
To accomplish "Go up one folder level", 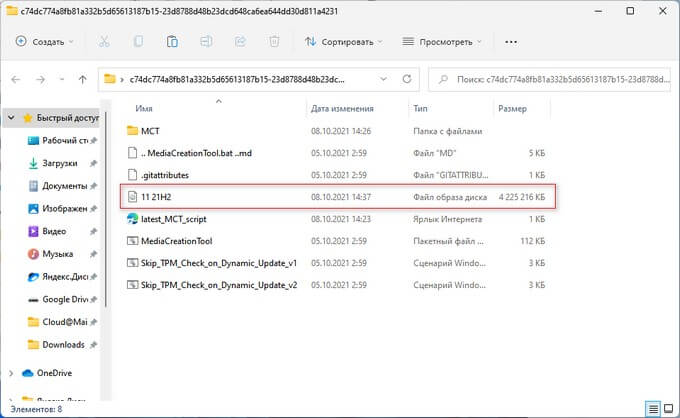I will [82, 79].
